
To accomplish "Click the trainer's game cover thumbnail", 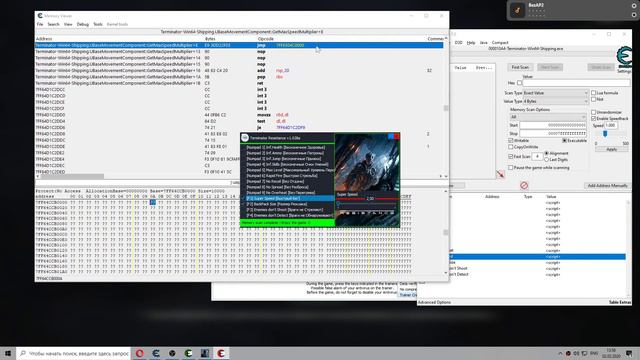I will pos(367,162).
